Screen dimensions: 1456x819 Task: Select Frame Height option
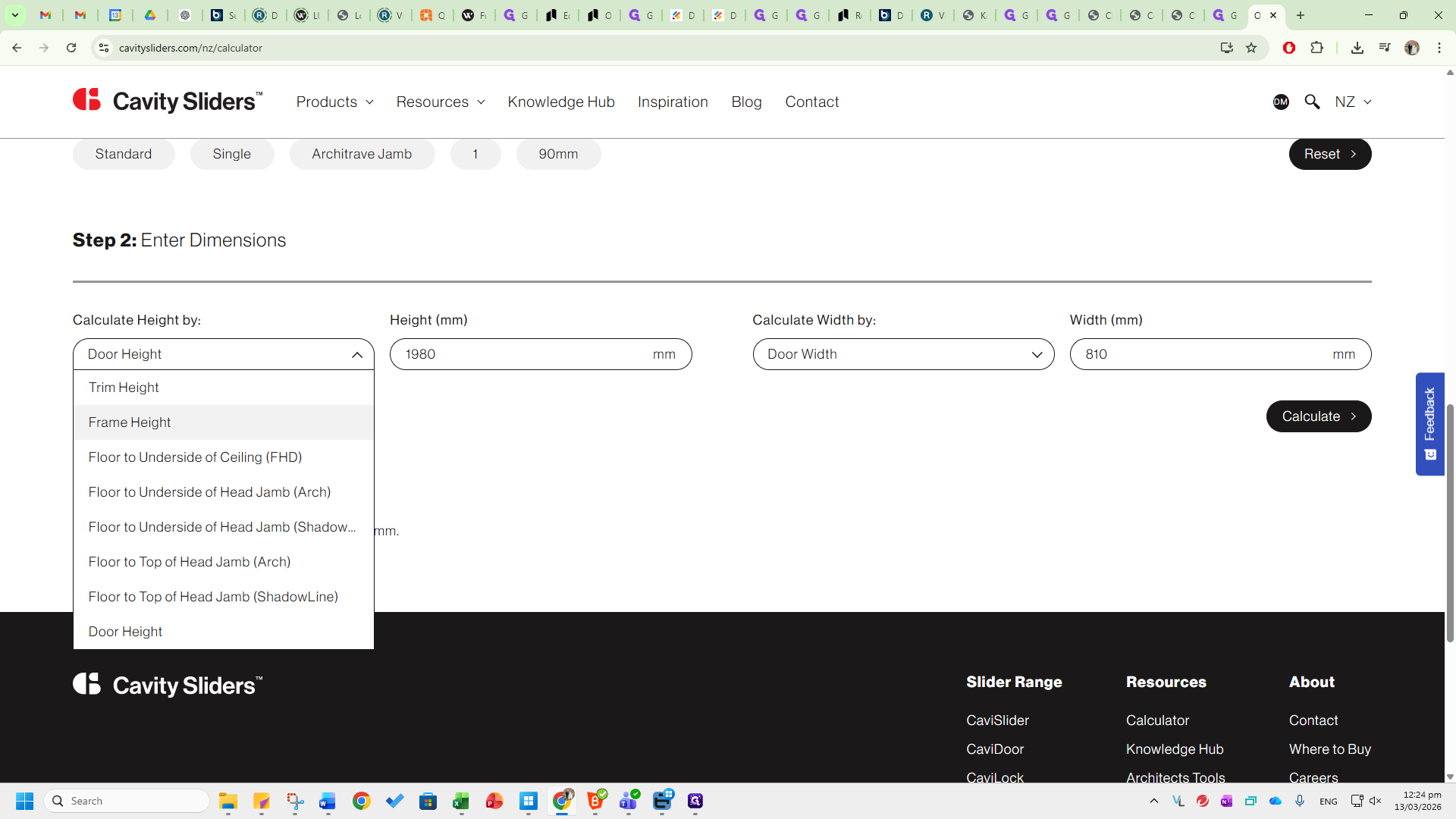(130, 422)
